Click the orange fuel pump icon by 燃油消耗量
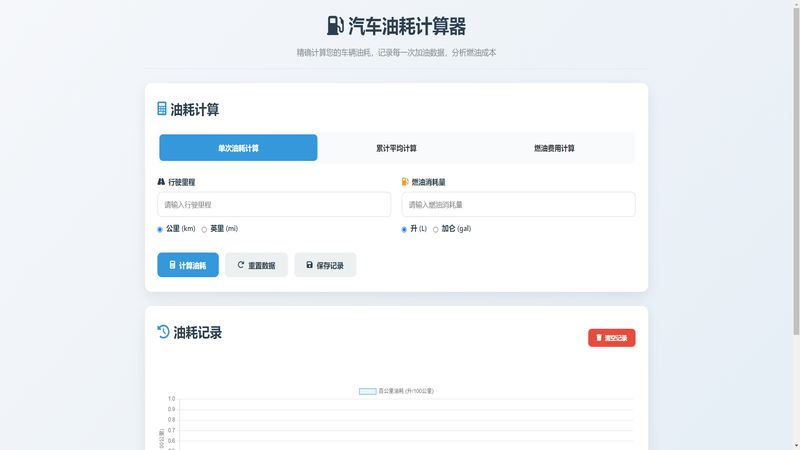The image size is (800, 450). click(x=405, y=182)
